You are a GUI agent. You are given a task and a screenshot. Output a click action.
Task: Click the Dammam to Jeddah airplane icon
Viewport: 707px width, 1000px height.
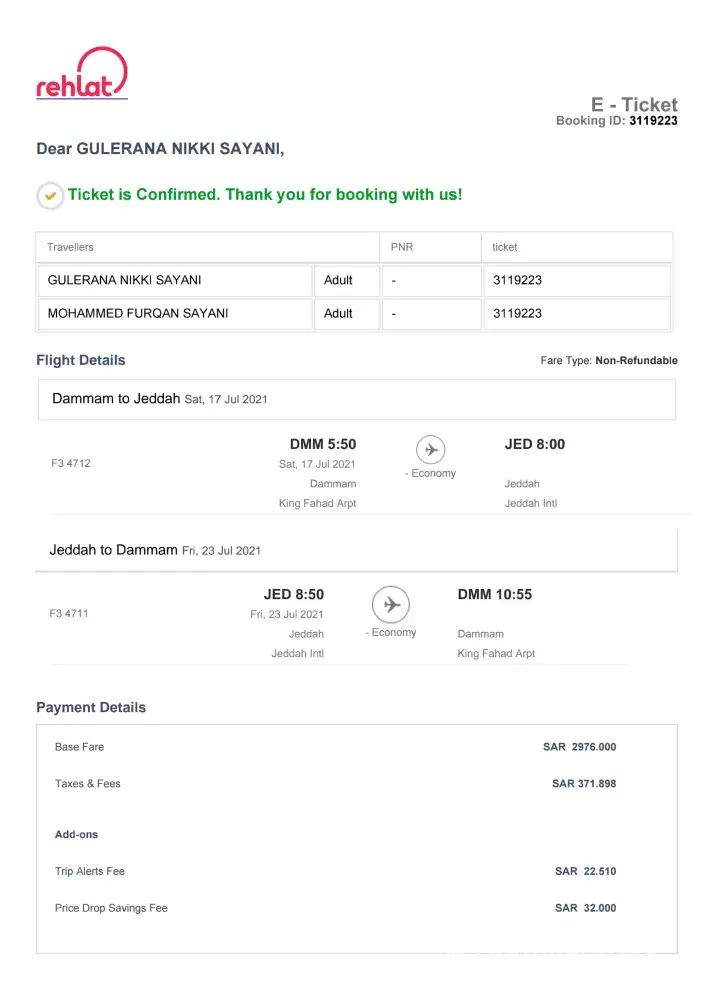coord(430,449)
